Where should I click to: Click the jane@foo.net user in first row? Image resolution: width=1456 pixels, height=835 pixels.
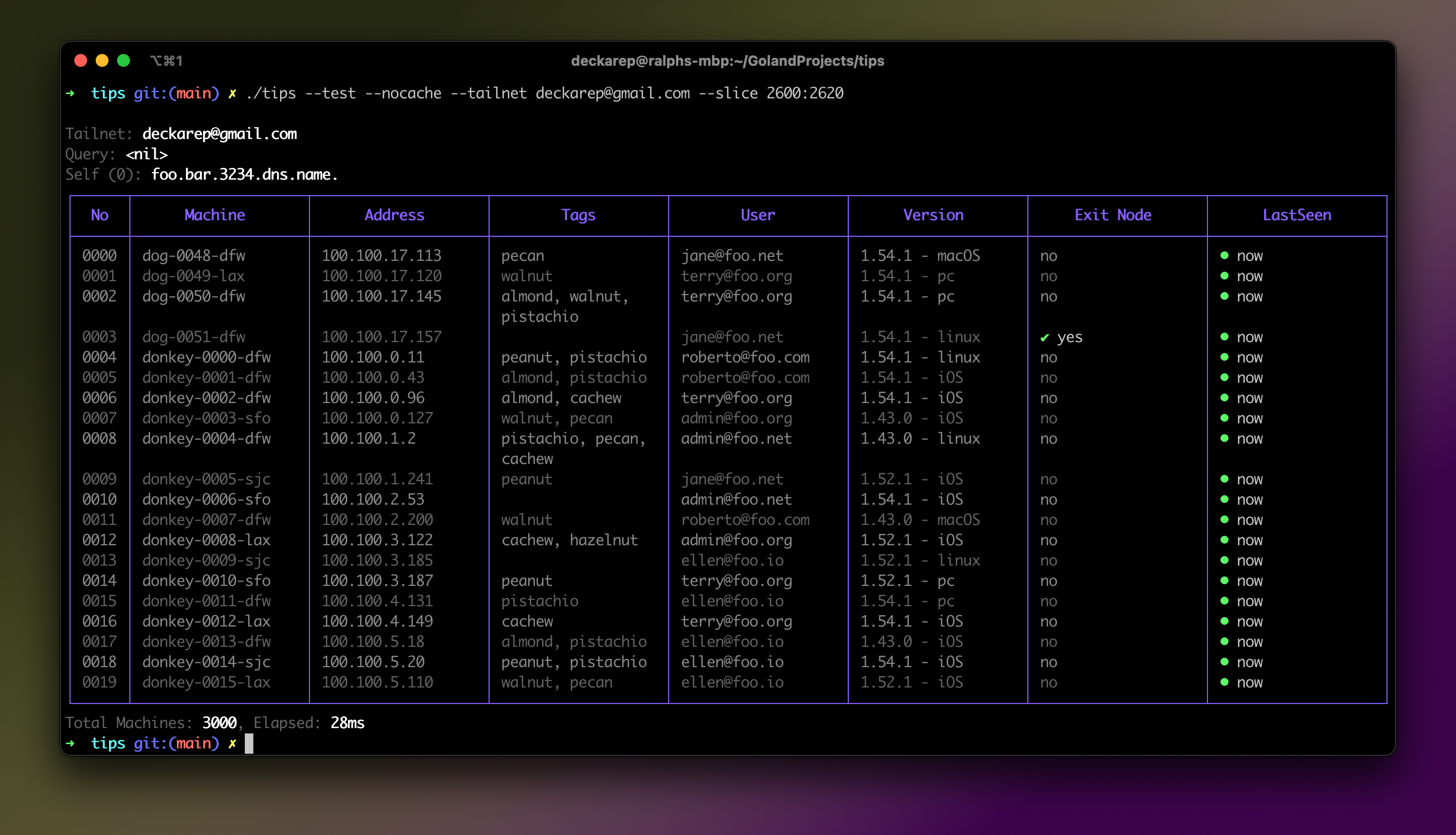732,256
